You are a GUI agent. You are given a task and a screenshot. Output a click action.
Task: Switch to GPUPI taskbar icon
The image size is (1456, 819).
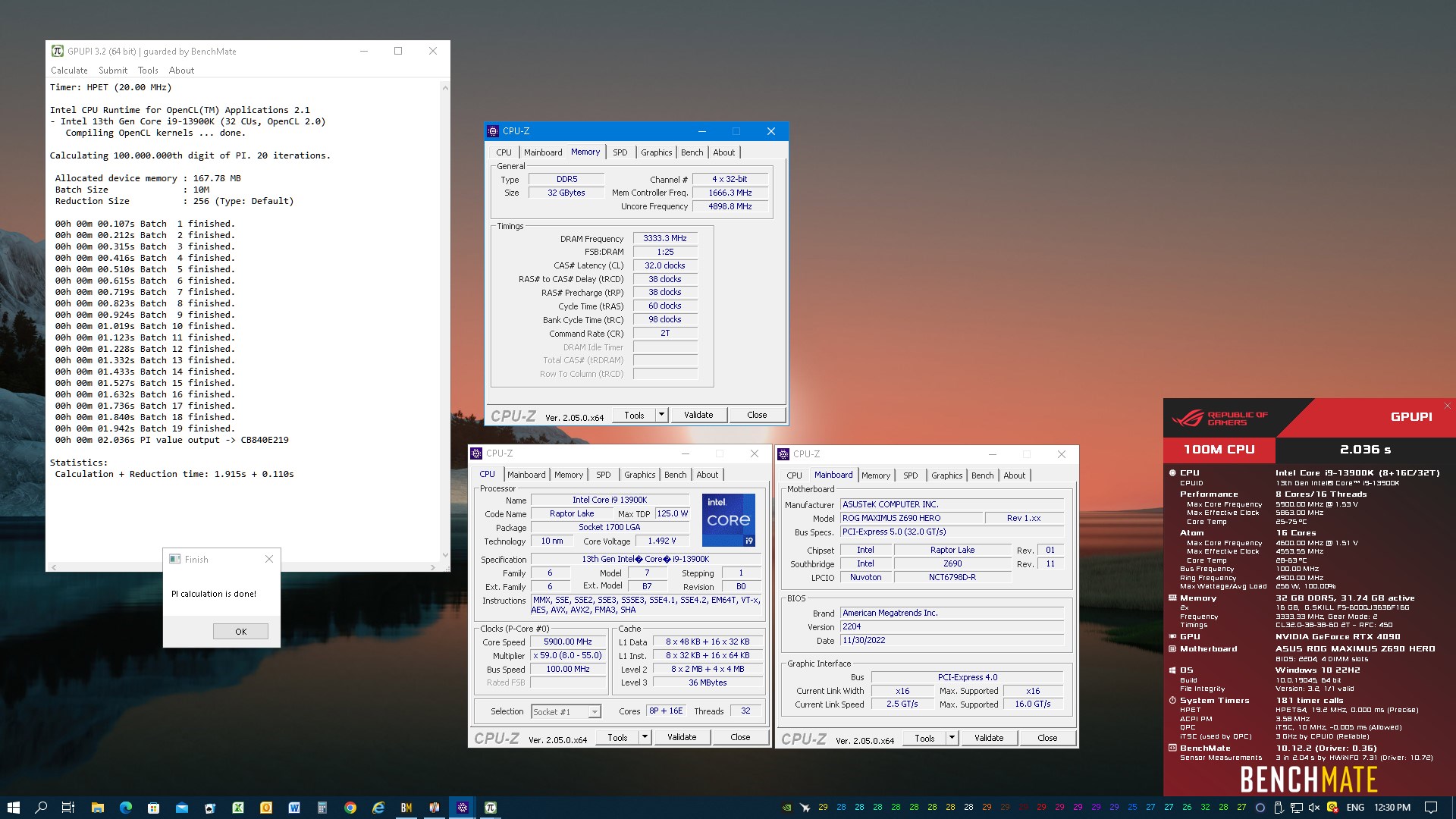pyautogui.click(x=490, y=807)
